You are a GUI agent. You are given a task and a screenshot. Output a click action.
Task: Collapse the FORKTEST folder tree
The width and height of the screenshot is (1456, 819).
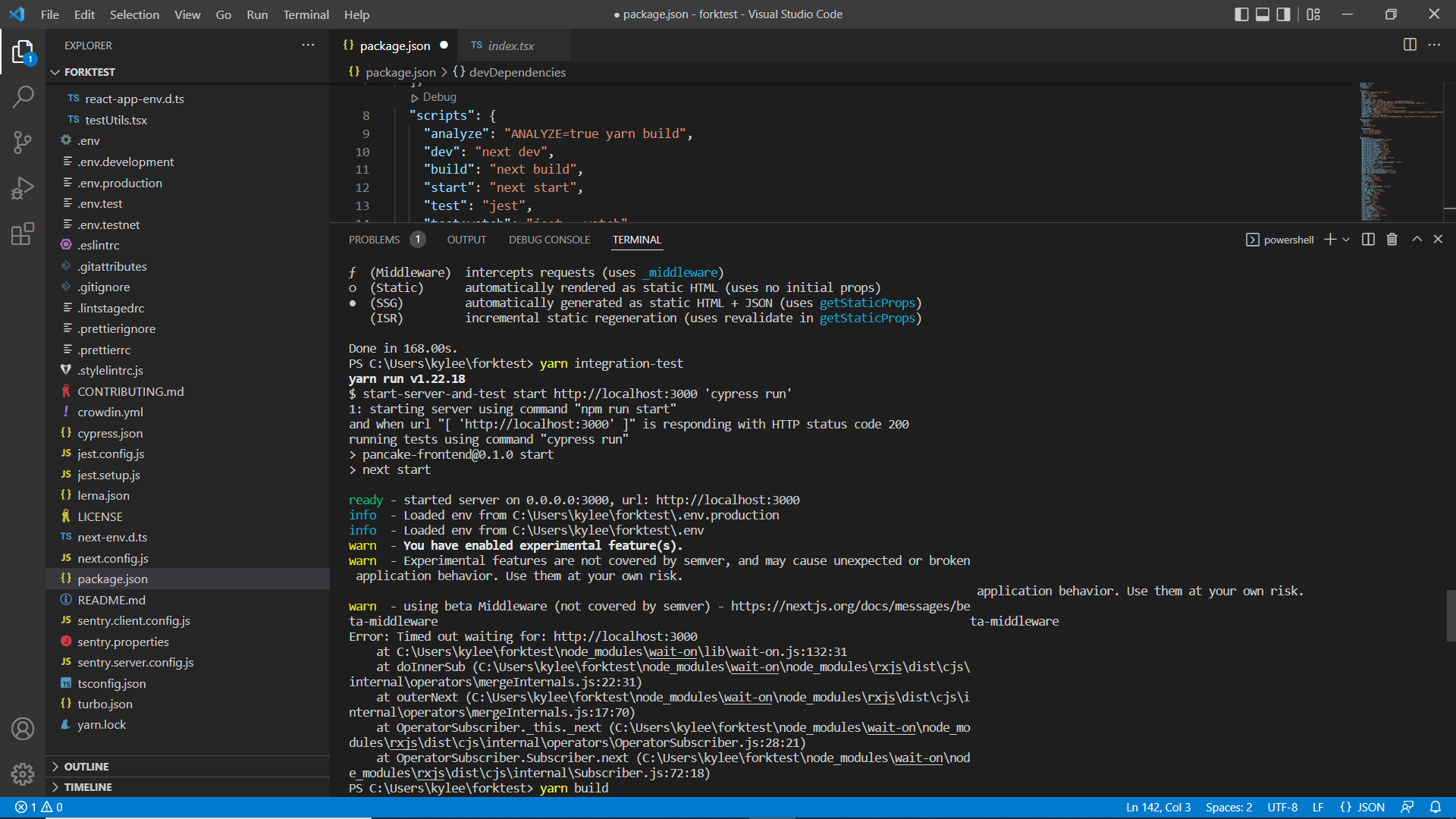(x=55, y=72)
